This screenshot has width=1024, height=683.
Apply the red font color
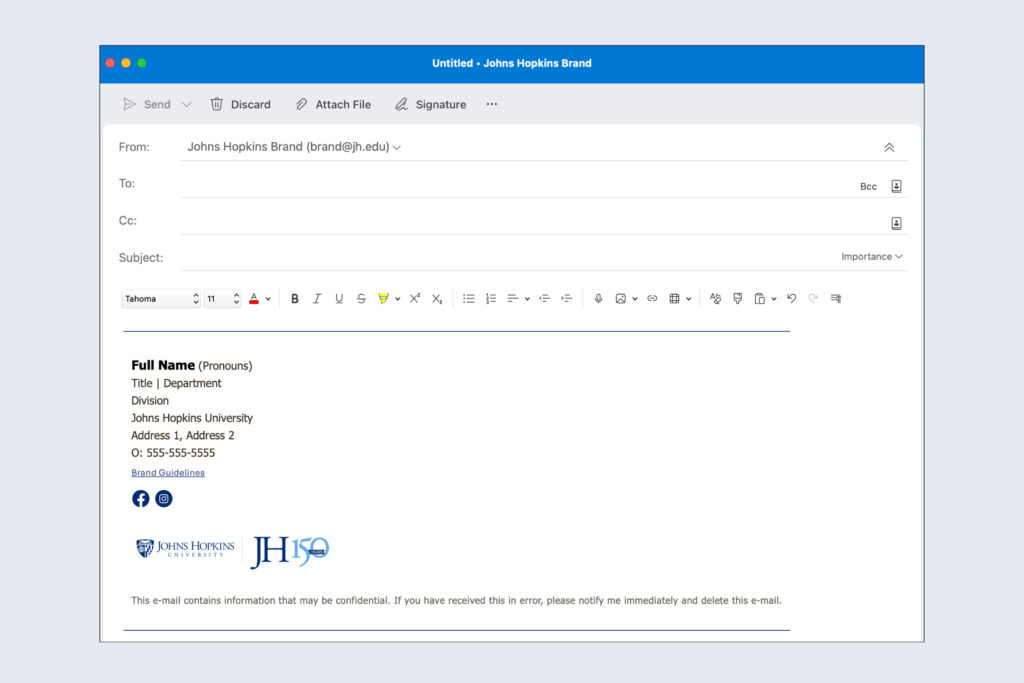[x=254, y=299]
